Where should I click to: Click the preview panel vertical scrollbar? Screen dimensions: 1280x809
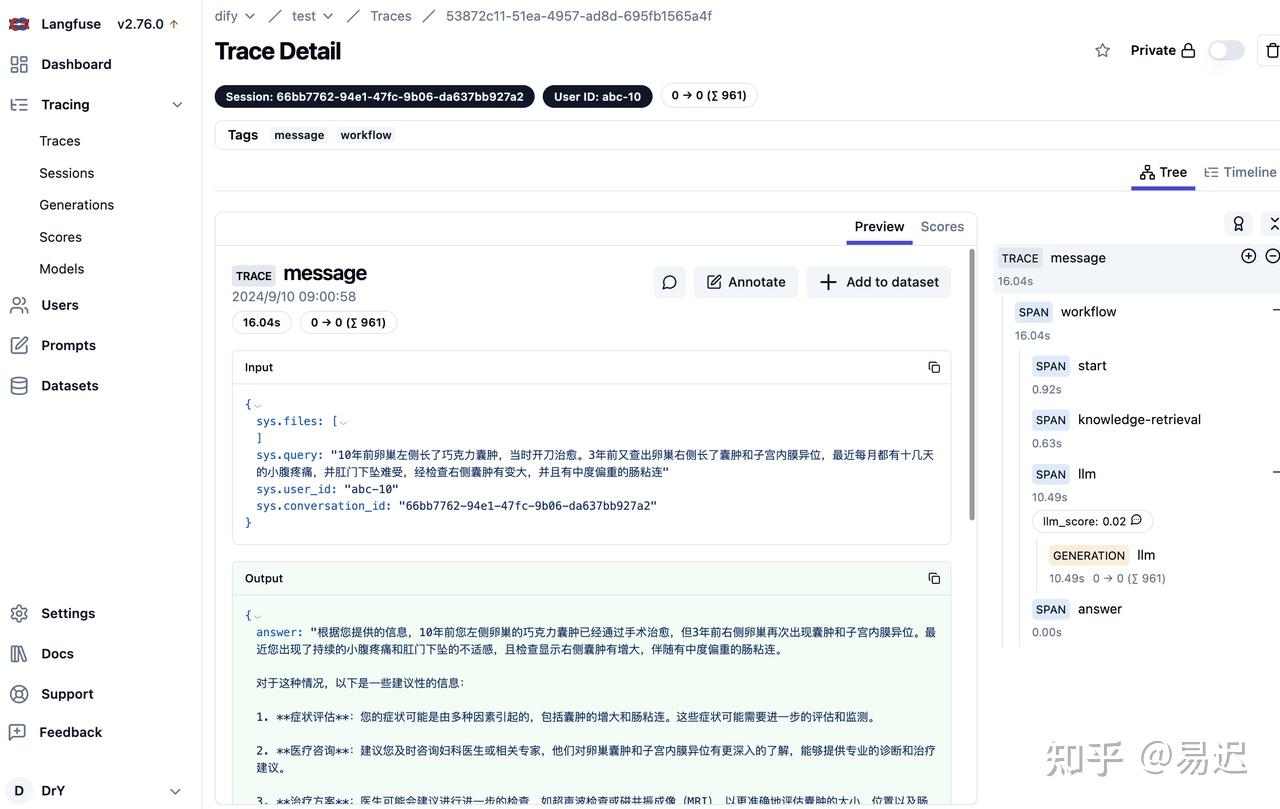click(x=971, y=385)
